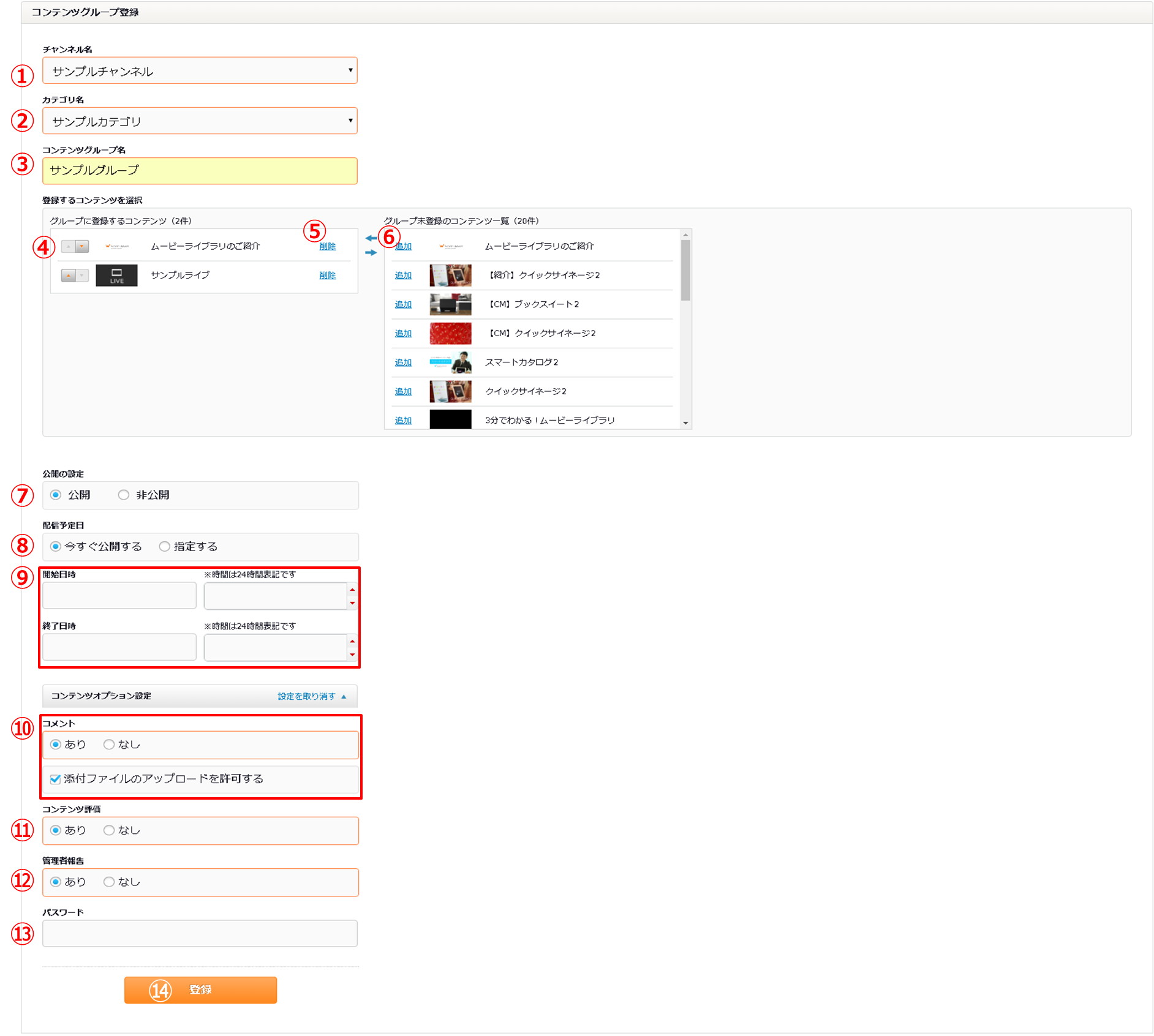Move サンプルライブ up with its order arrow

click(x=68, y=276)
